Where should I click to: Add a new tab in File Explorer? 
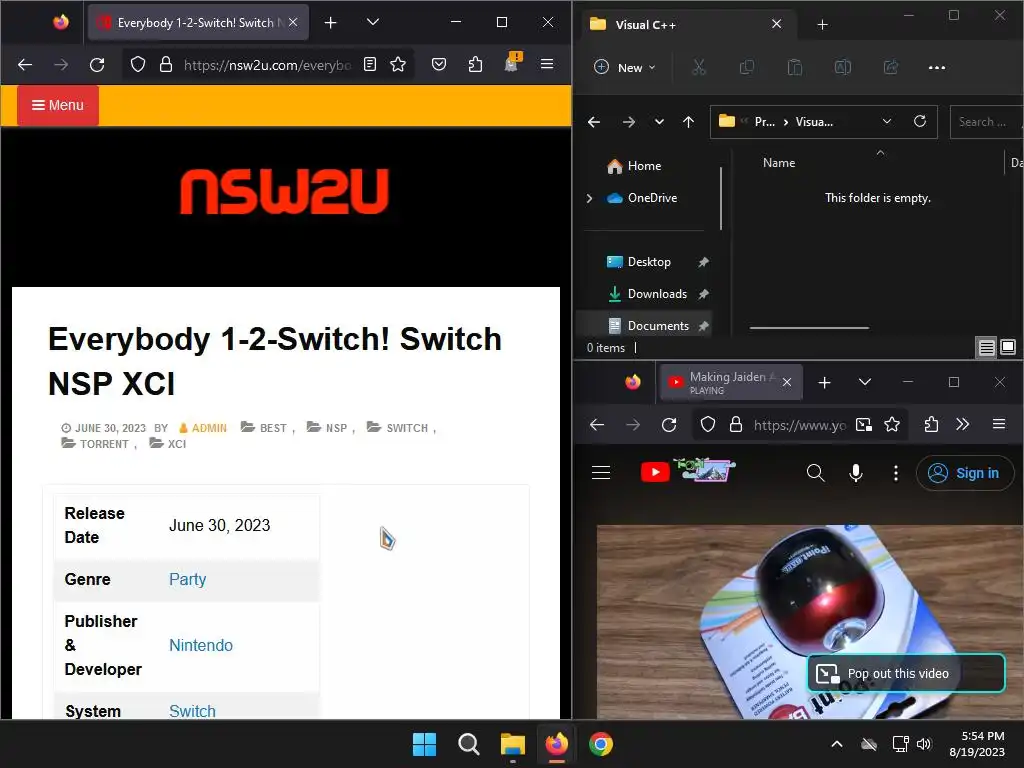822,25
